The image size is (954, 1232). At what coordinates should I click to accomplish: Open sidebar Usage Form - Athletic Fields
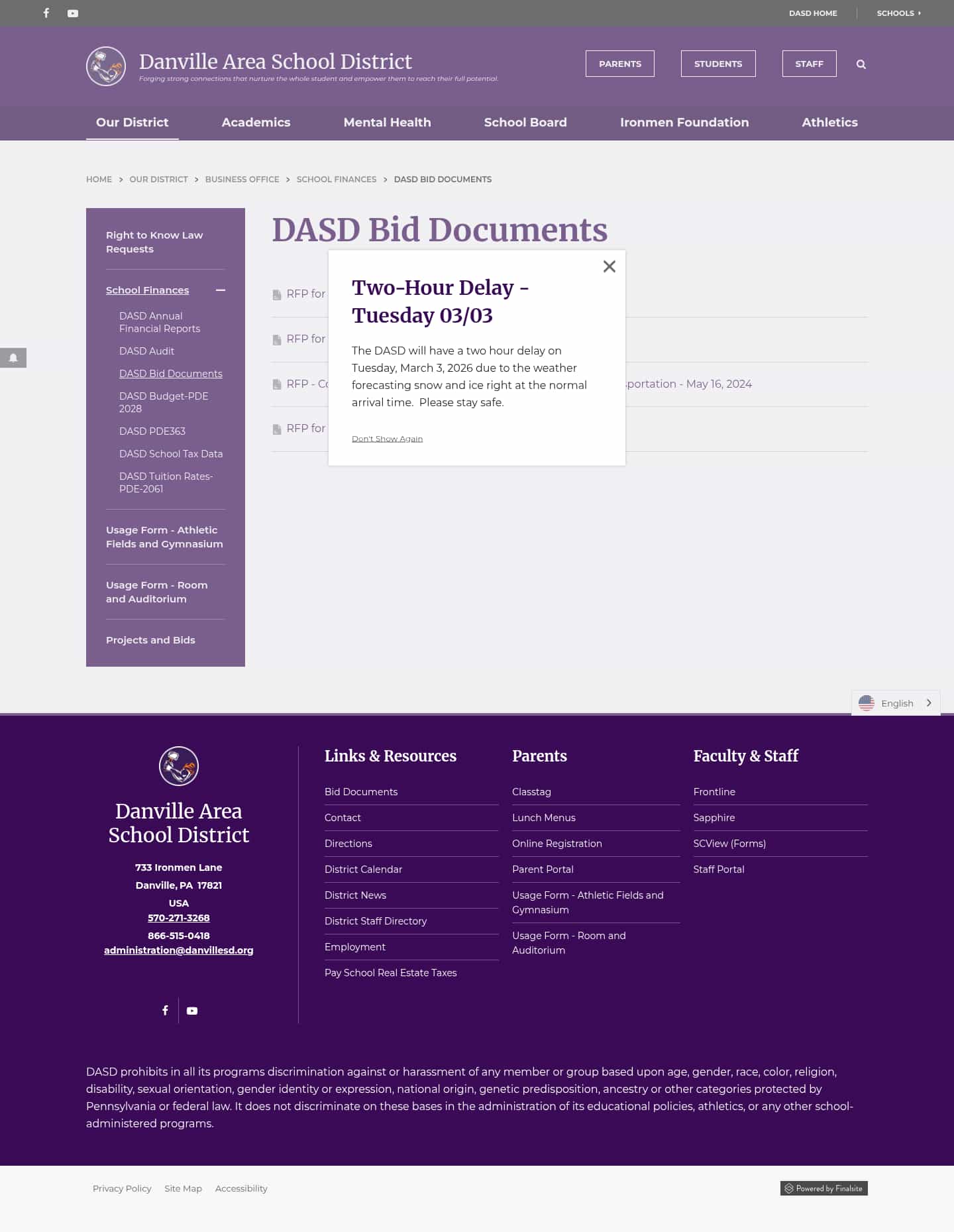click(x=164, y=537)
